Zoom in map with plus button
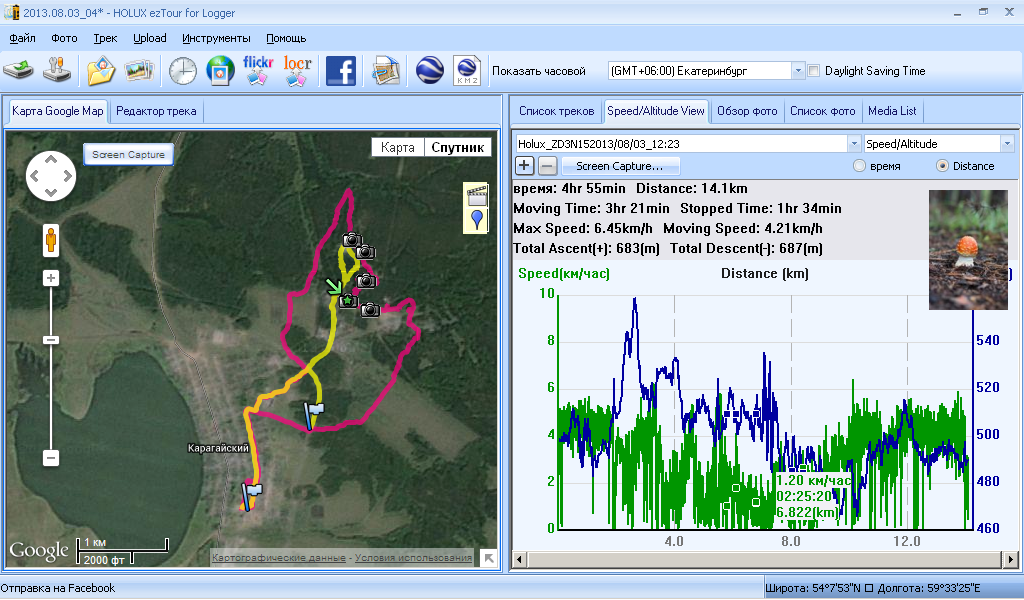 [x=51, y=278]
